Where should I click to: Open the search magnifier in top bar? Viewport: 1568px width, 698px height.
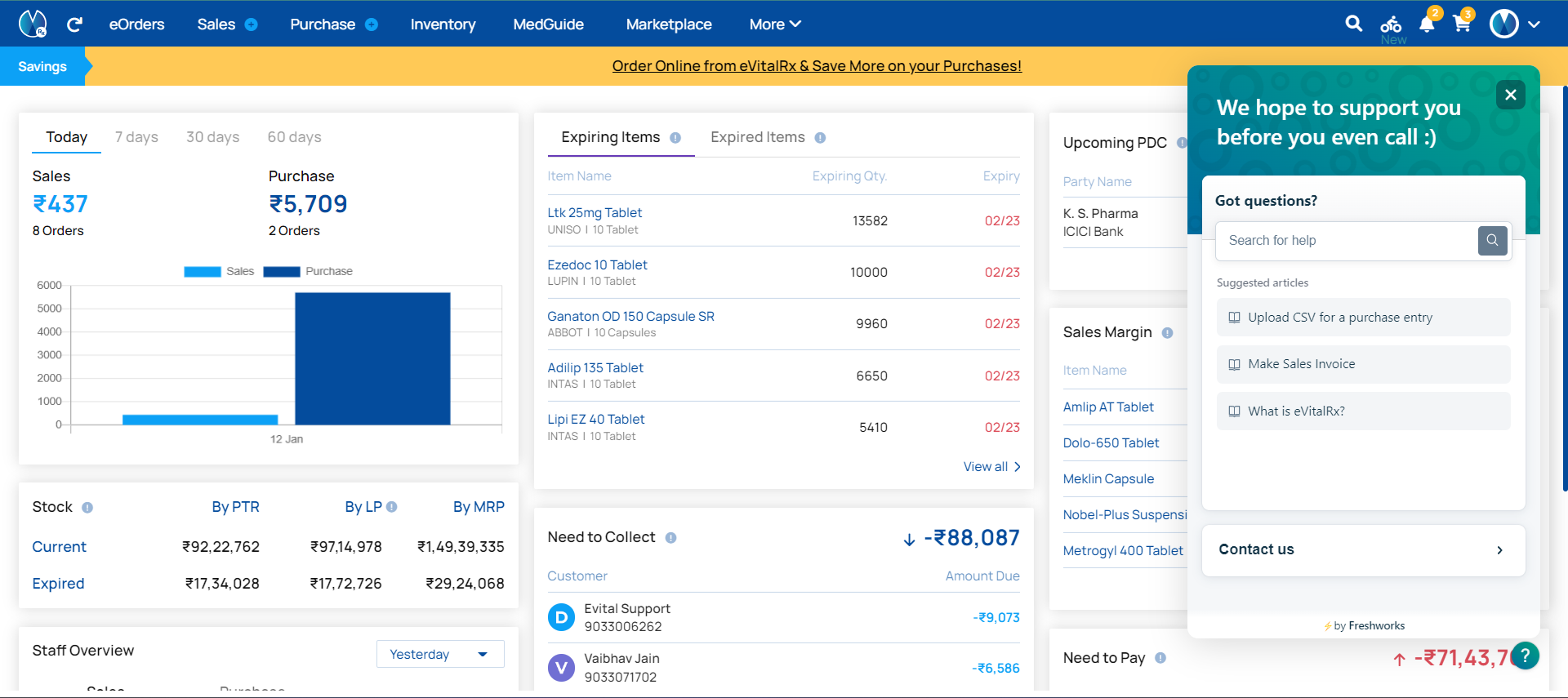1354,24
